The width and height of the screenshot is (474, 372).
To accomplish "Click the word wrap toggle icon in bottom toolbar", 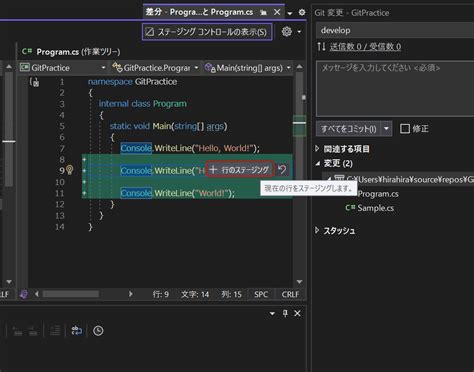I will coord(77,331).
